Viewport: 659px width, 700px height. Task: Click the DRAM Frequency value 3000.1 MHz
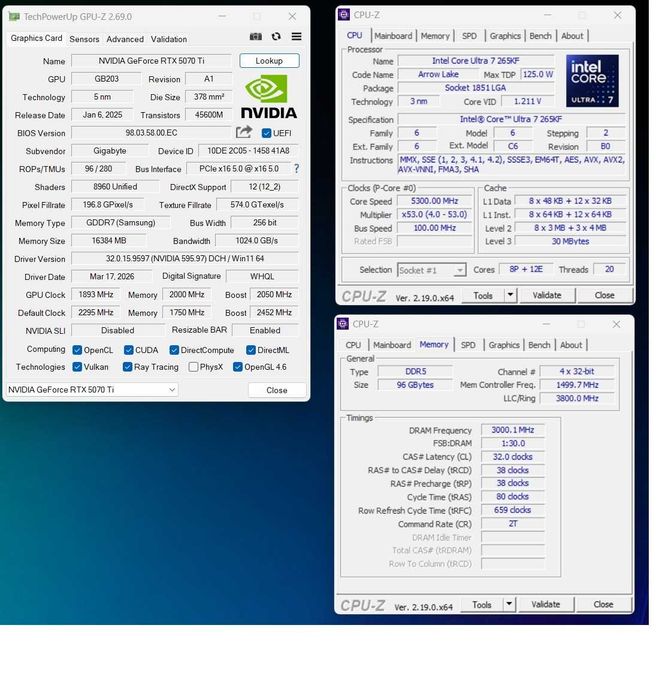point(513,430)
